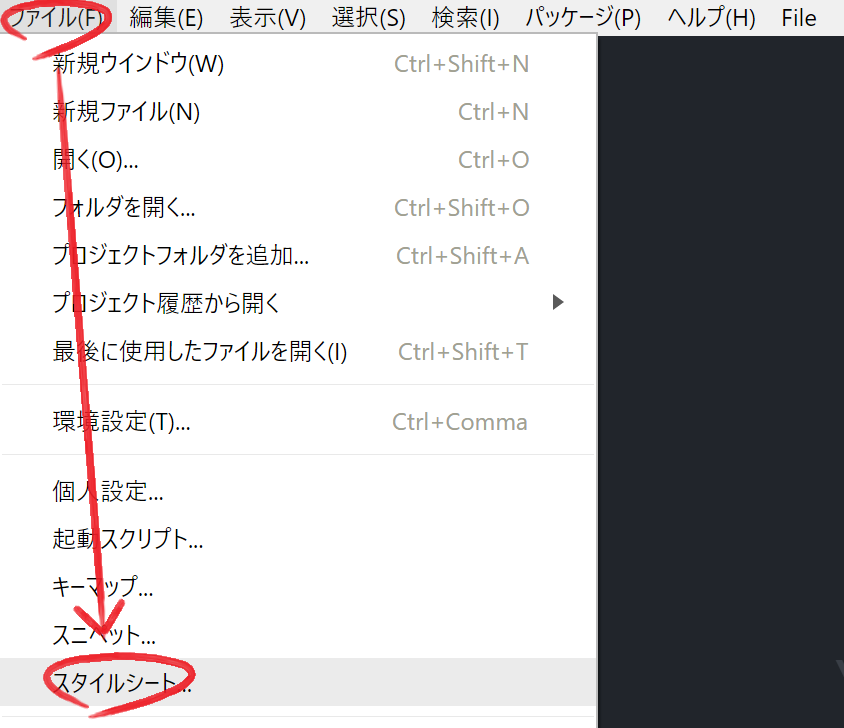Select 最後に使用したファイルを開く(I) entry
Image resolution: width=844 pixels, height=728 pixels.
(x=298, y=352)
